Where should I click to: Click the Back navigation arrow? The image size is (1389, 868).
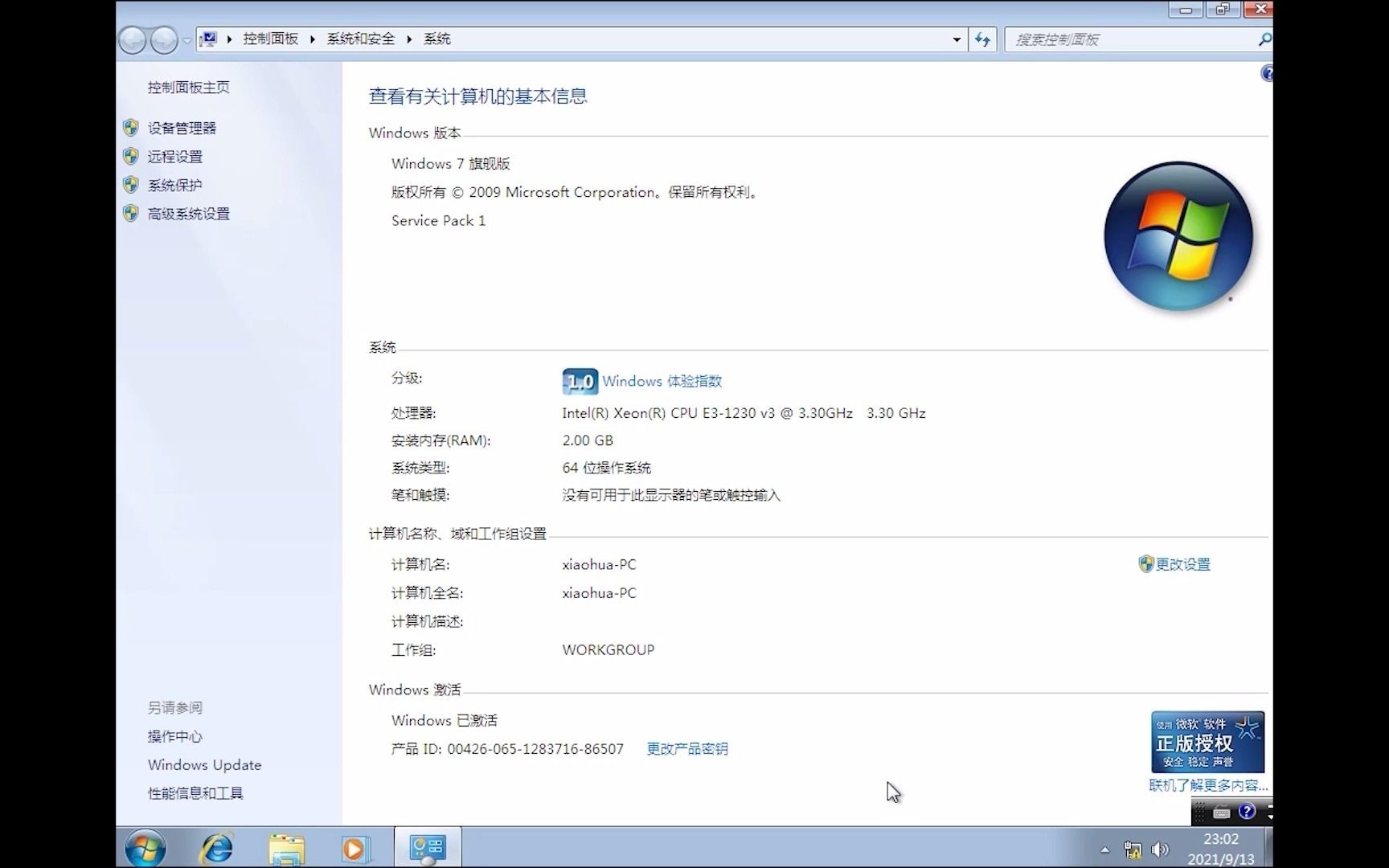[x=133, y=39]
